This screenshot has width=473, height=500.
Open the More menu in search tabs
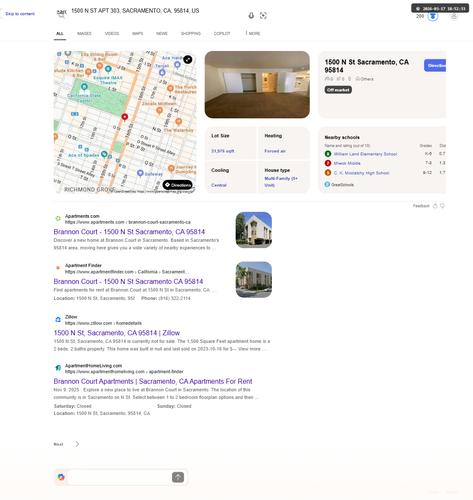coord(253,34)
